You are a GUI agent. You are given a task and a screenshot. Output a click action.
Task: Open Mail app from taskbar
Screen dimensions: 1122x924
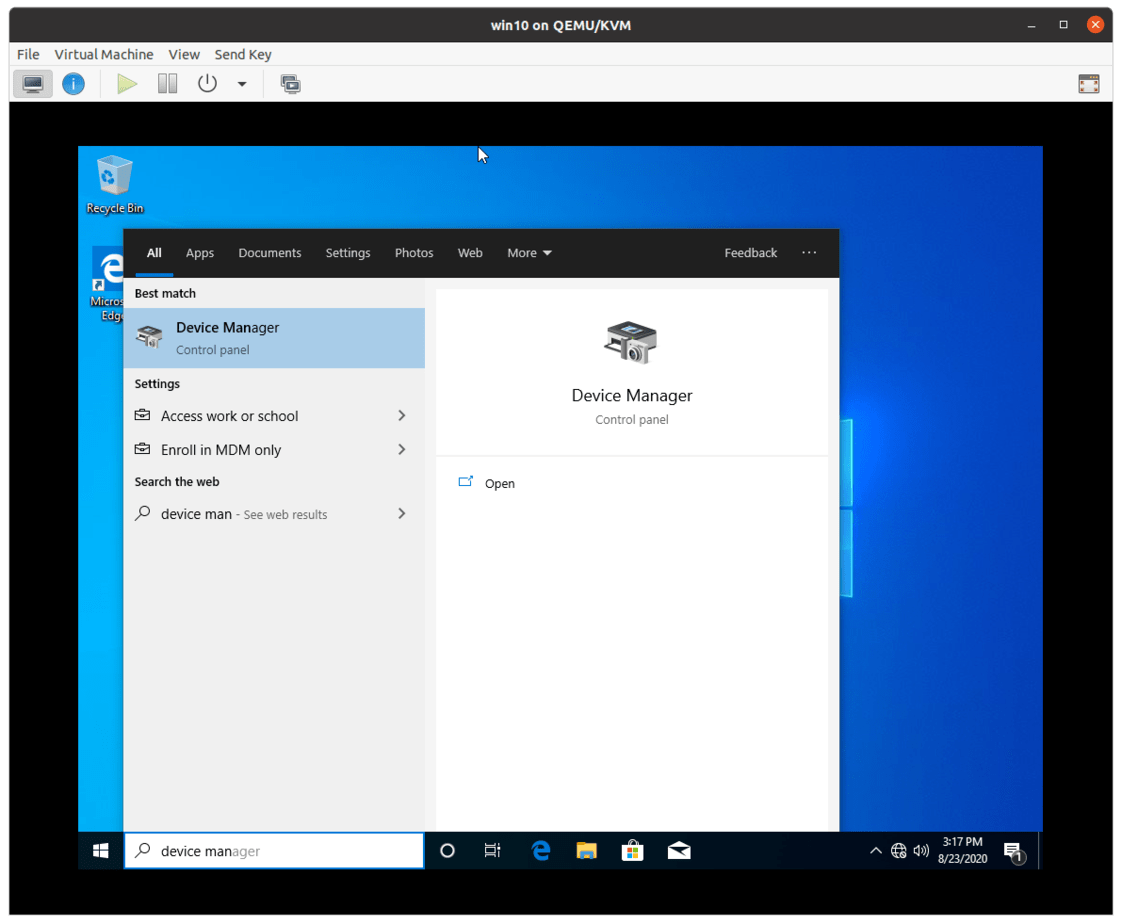click(679, 850)
